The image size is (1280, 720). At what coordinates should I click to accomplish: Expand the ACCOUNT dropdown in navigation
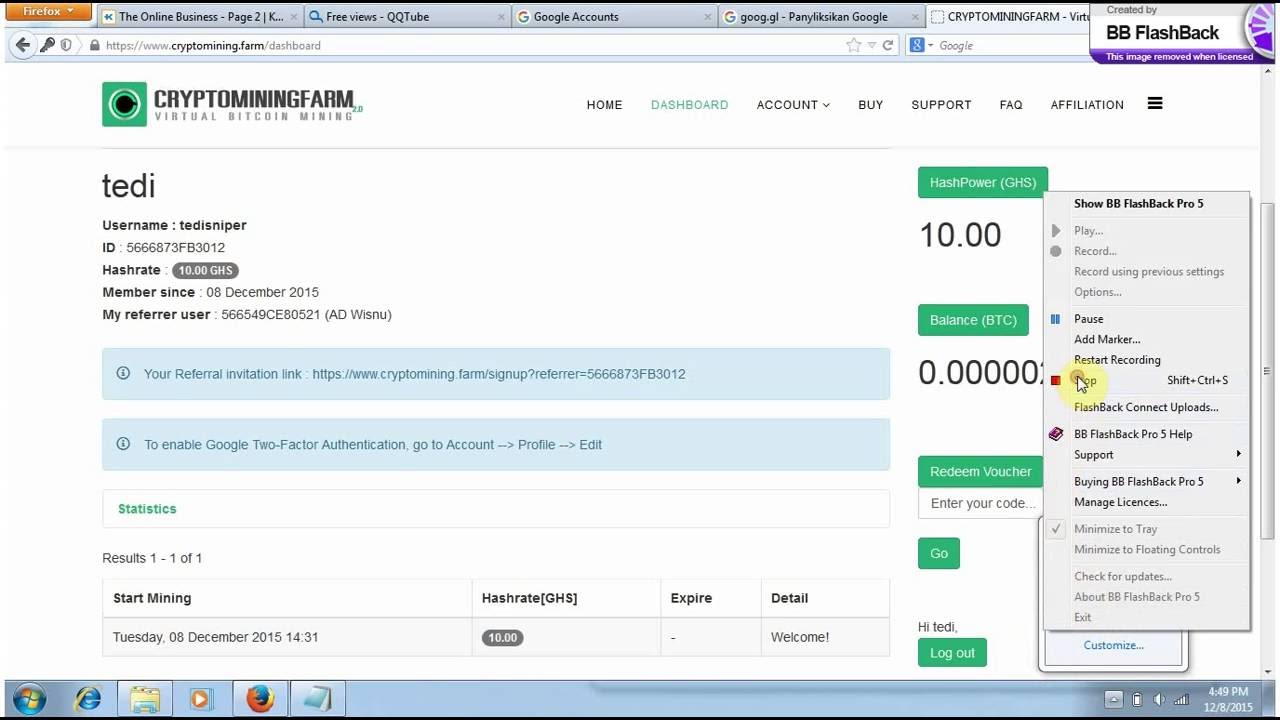coord(793,104)
